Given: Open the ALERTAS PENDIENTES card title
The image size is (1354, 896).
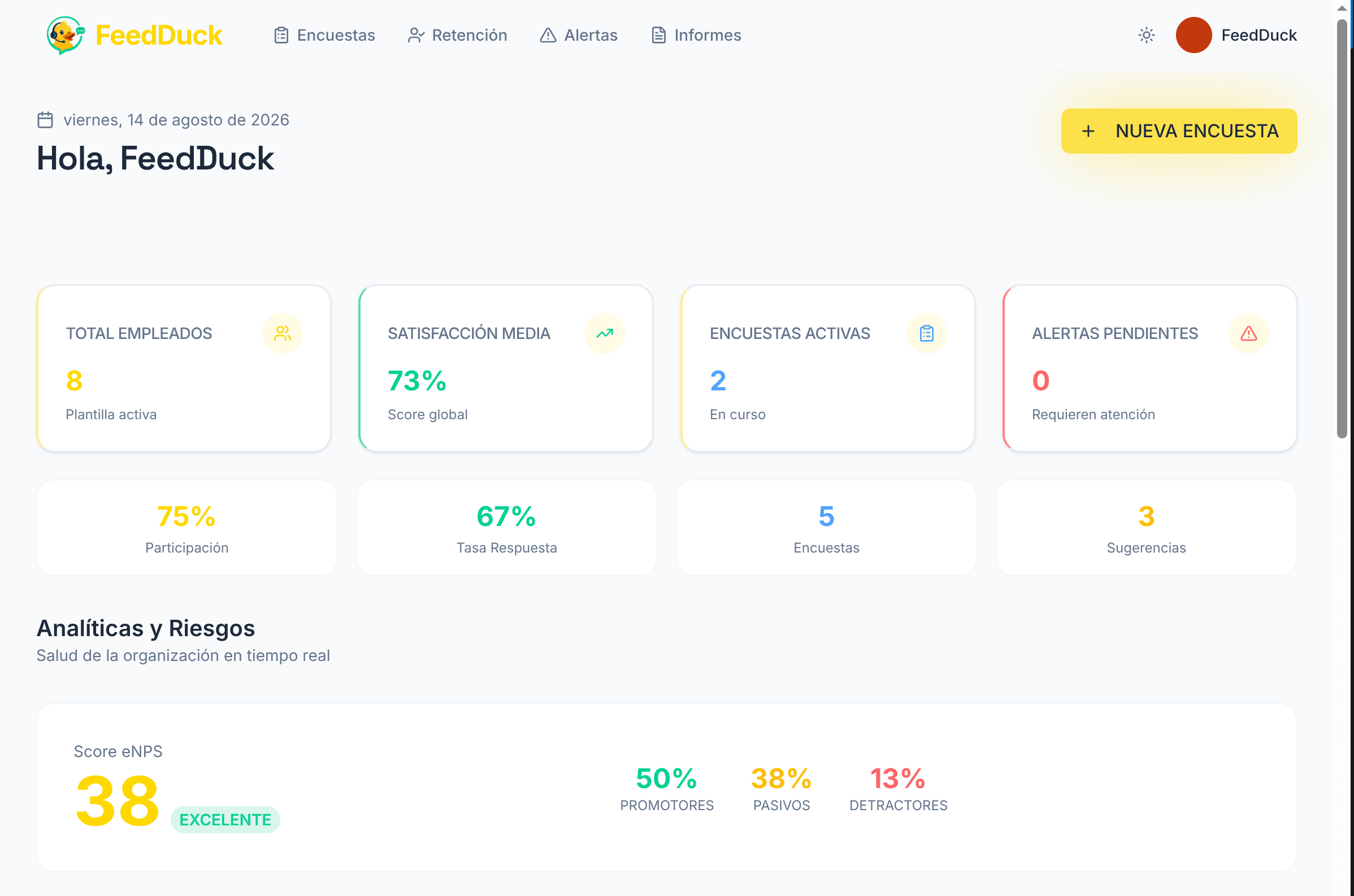Looking at the screenshot, I should (1114, 334).
